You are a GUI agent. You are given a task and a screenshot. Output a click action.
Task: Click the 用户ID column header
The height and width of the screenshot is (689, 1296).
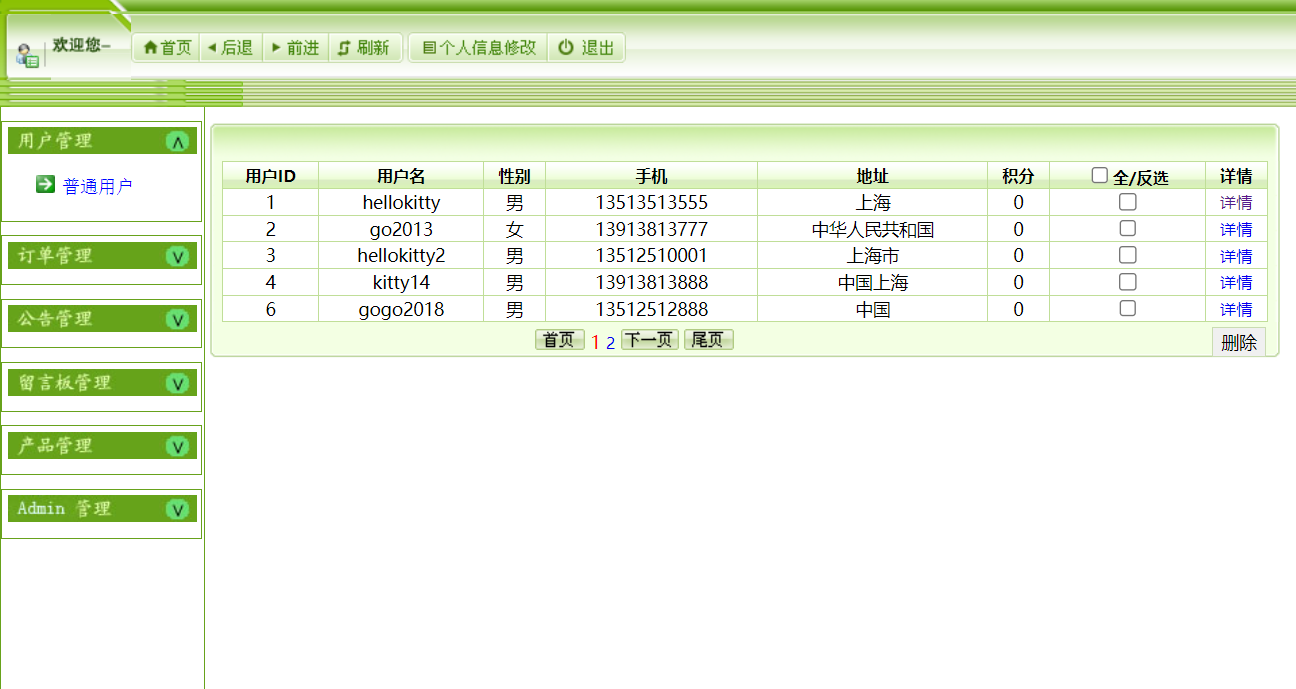(x=270, y=176)
